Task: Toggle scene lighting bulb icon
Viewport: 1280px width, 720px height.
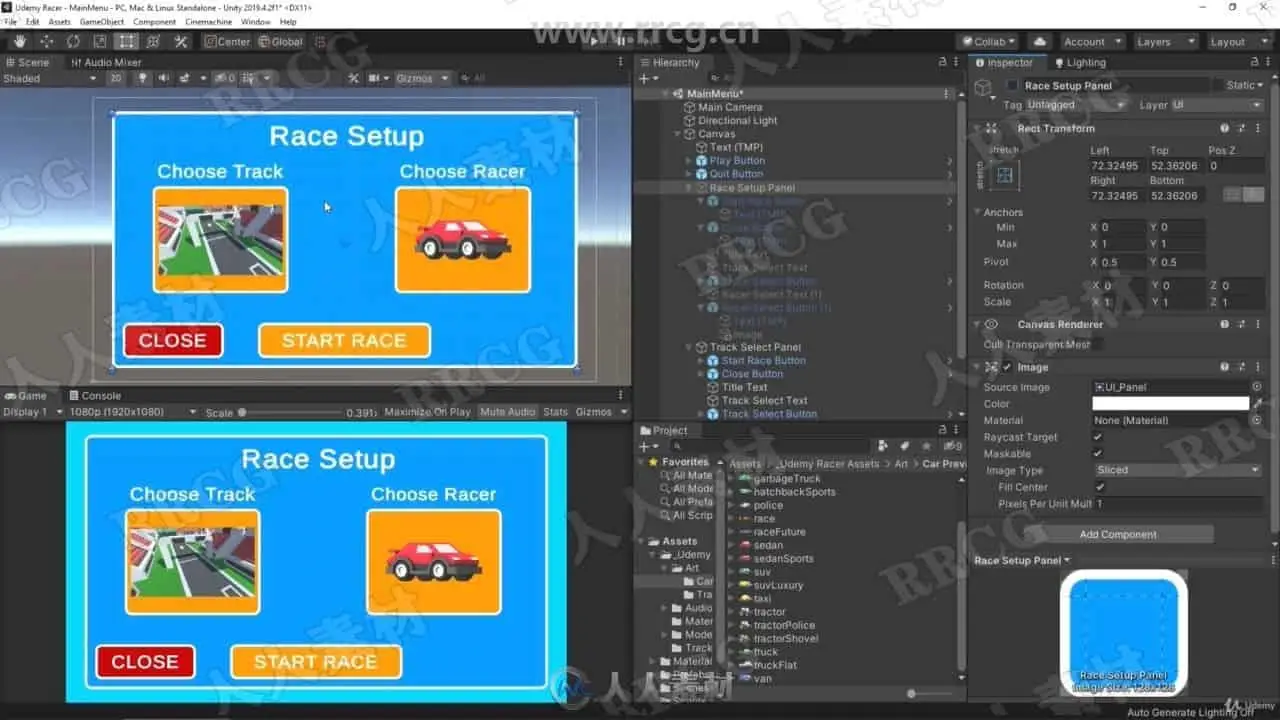Action: [142, 78]
